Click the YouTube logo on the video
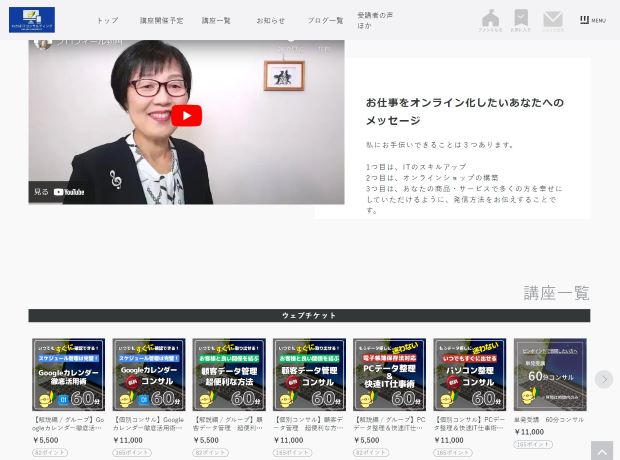 69,192
